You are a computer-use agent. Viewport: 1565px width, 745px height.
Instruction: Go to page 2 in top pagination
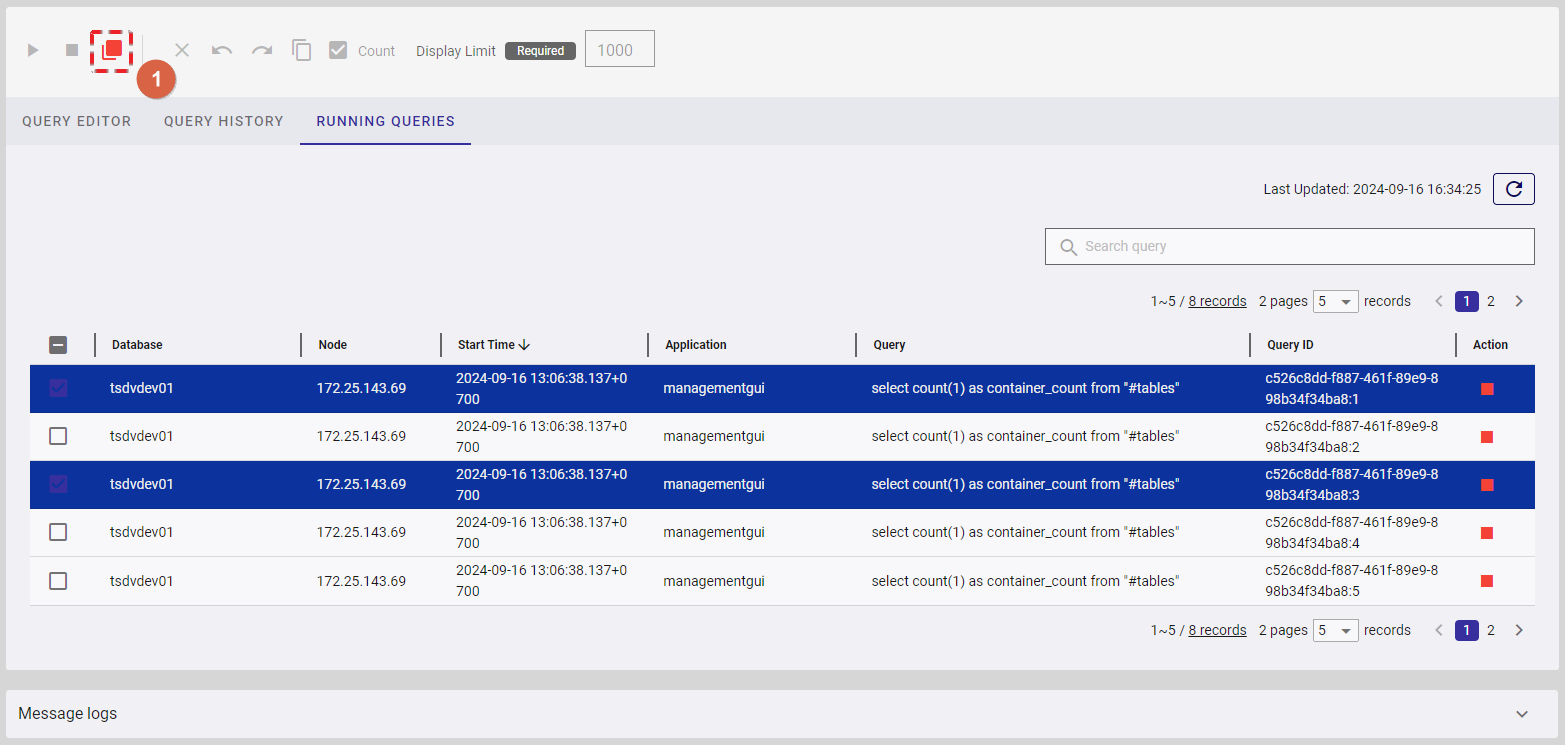tap(1491, 301)
